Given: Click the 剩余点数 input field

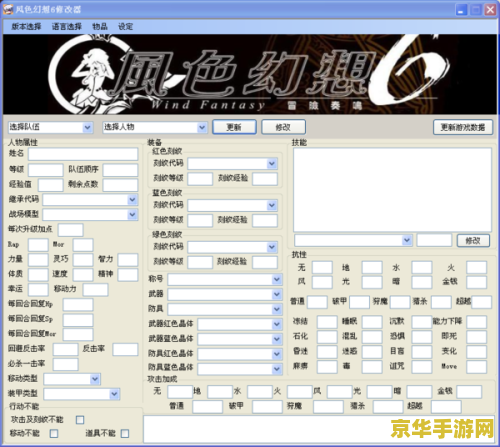Looking at the screenshot, I should click(120, 185).
